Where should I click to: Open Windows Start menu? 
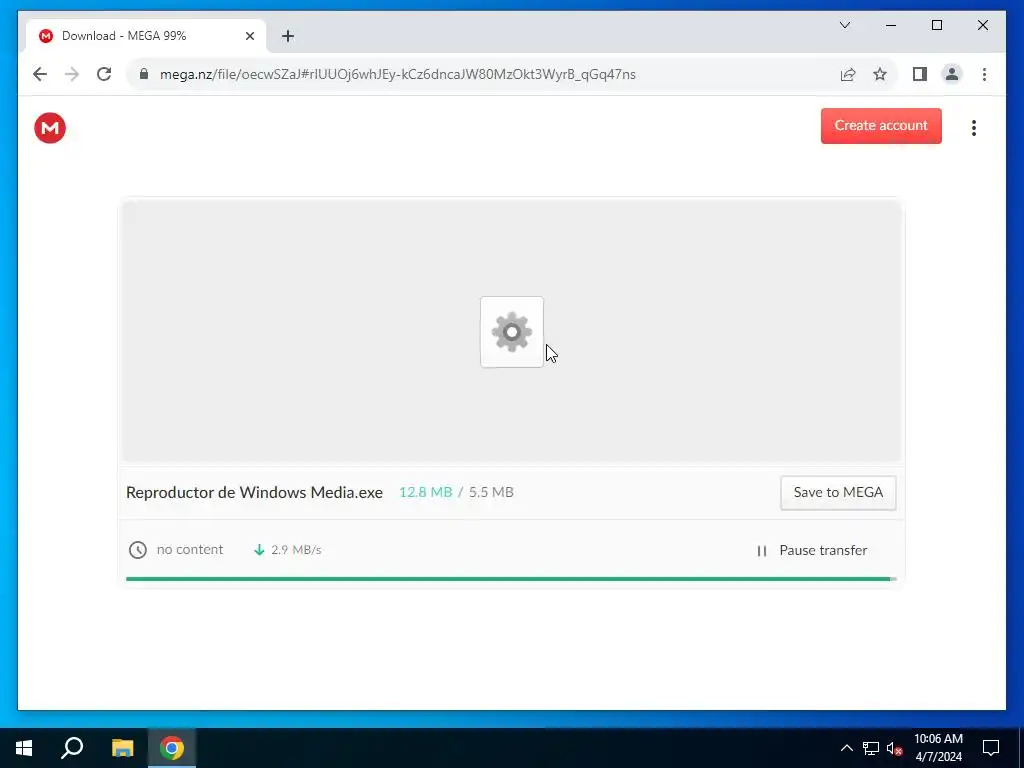point(24,748)
